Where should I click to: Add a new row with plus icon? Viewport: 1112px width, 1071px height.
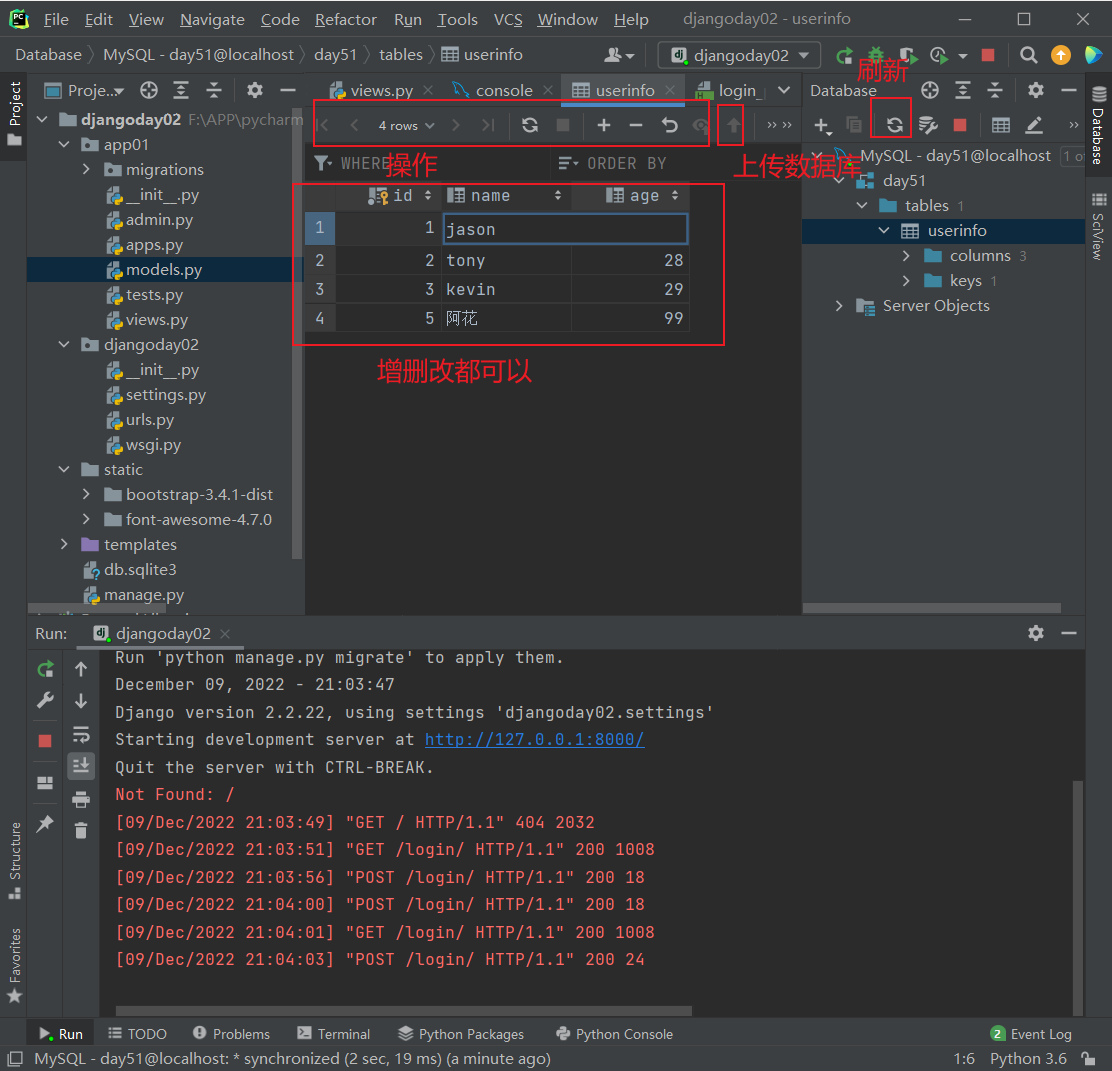click(x=604, y=125)
